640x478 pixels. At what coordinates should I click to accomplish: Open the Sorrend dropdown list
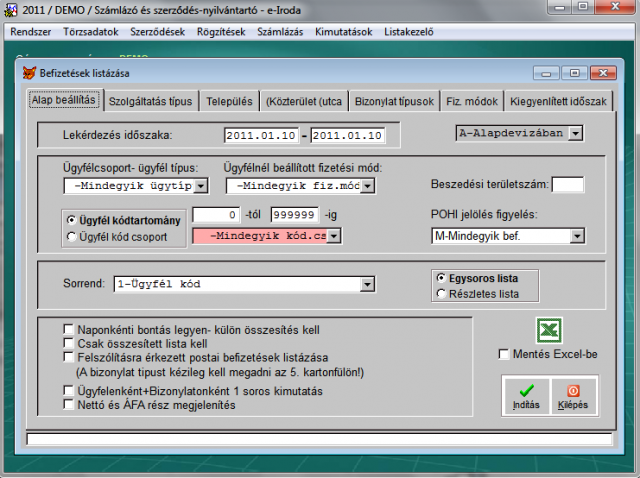click(x=365, y=285)
